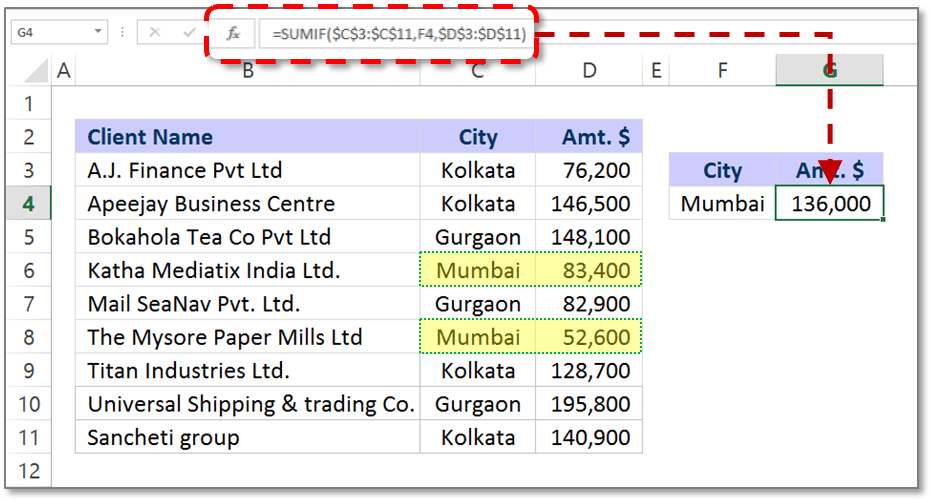Click the Enter checkmark formula bar icon
932x502 pixels.
190,32
